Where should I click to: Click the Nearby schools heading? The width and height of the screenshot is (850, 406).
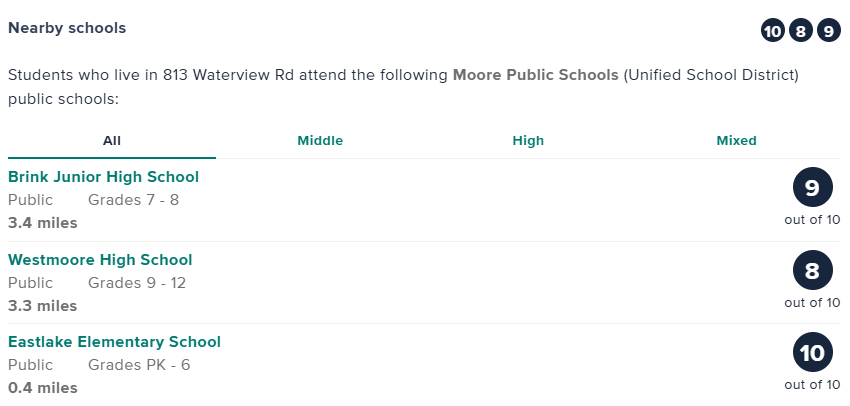67,28
